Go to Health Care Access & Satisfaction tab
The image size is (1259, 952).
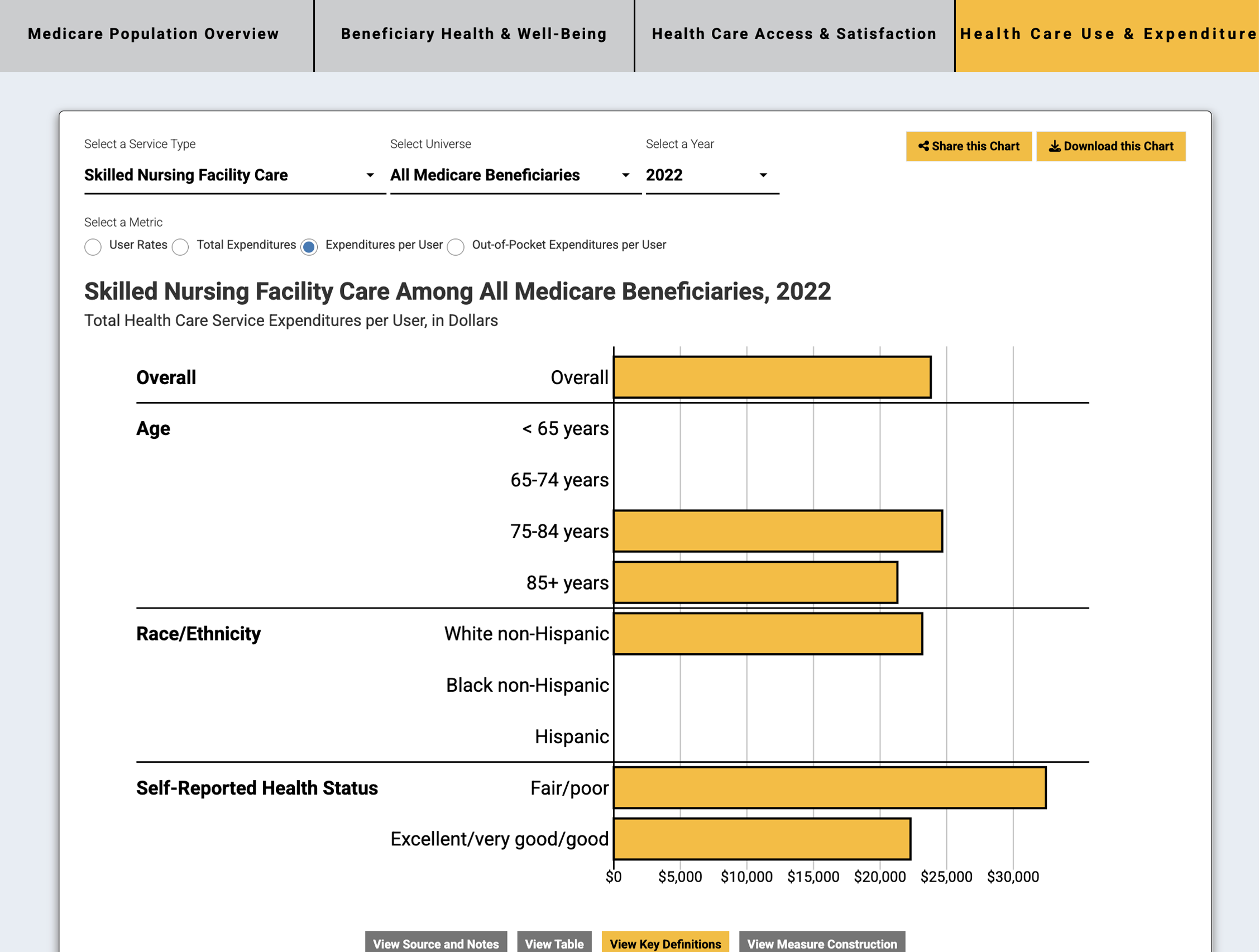pyautogui.click(x=794, y=34)
